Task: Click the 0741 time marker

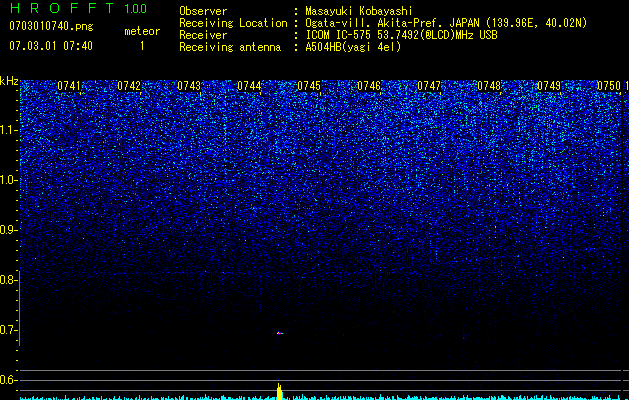Action: point(69,86)
